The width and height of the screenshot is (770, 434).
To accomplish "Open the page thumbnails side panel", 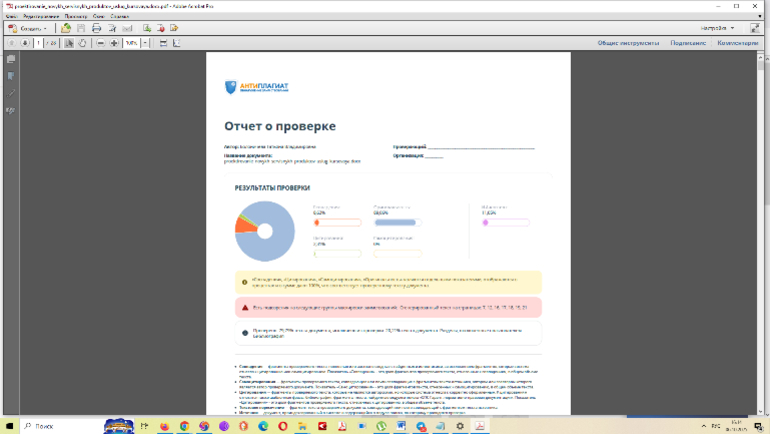I will 11,60.
